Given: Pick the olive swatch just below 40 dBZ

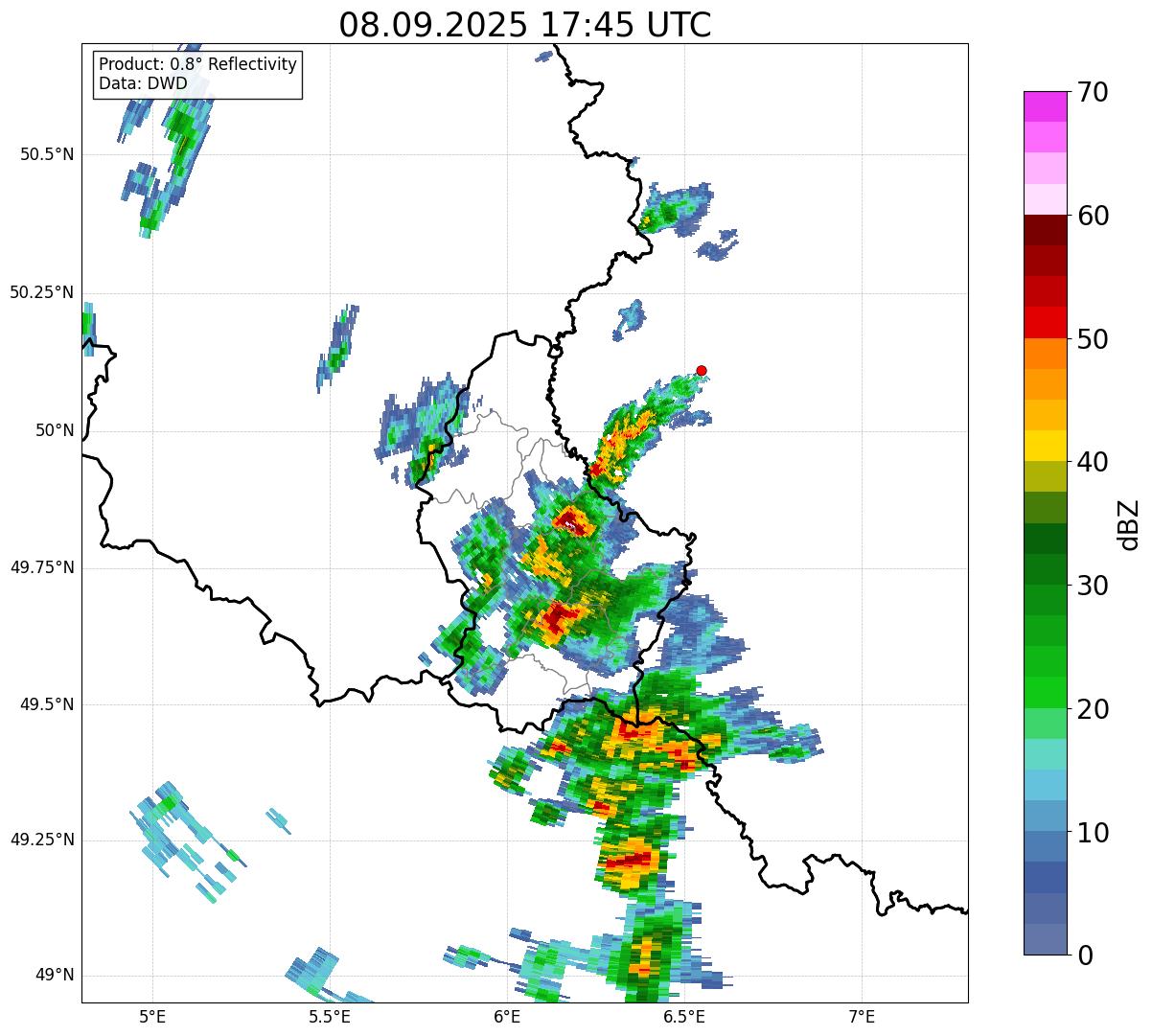Looking at the screenshot, I should [x=1045, y=476].
